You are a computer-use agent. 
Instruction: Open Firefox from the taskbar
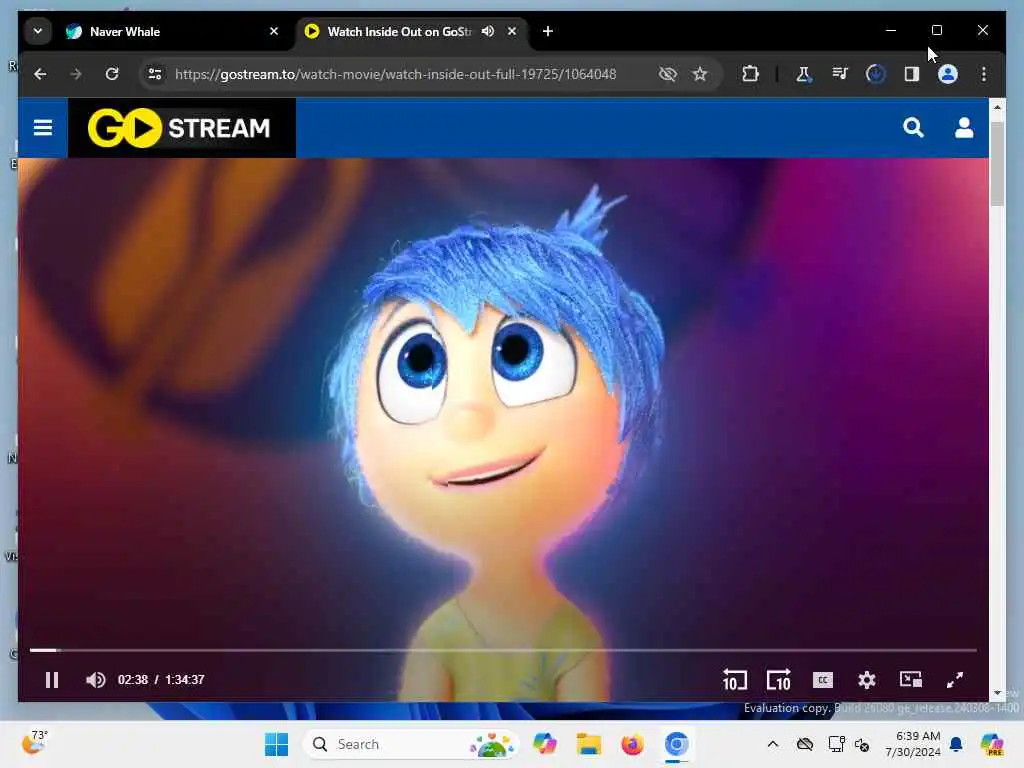point(632,744)
